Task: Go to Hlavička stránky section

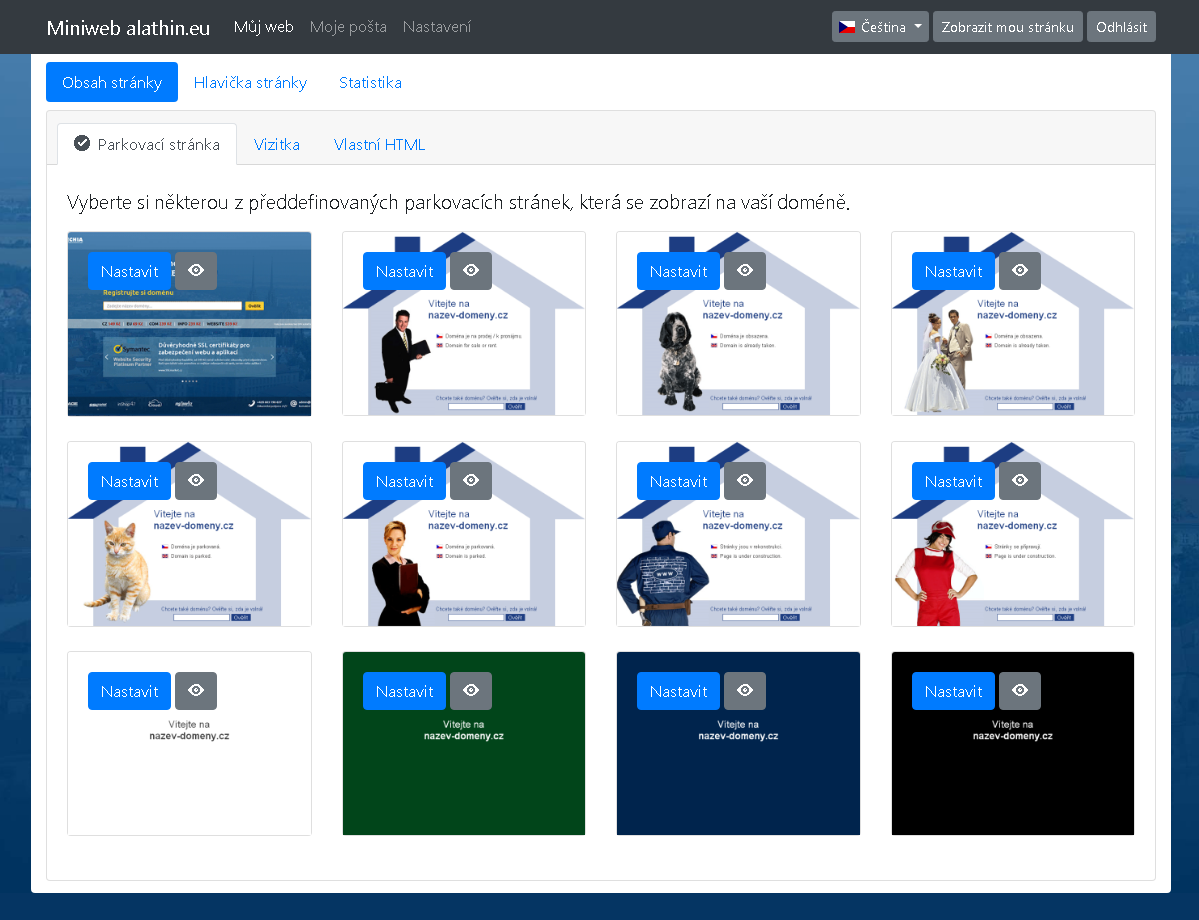Action: [x=250, y=82]
